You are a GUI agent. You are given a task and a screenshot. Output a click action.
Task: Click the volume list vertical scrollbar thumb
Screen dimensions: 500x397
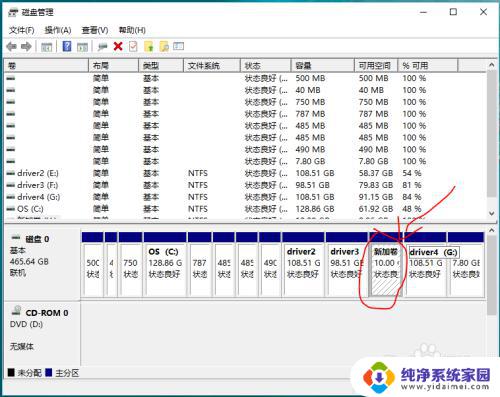coord(491,133)
